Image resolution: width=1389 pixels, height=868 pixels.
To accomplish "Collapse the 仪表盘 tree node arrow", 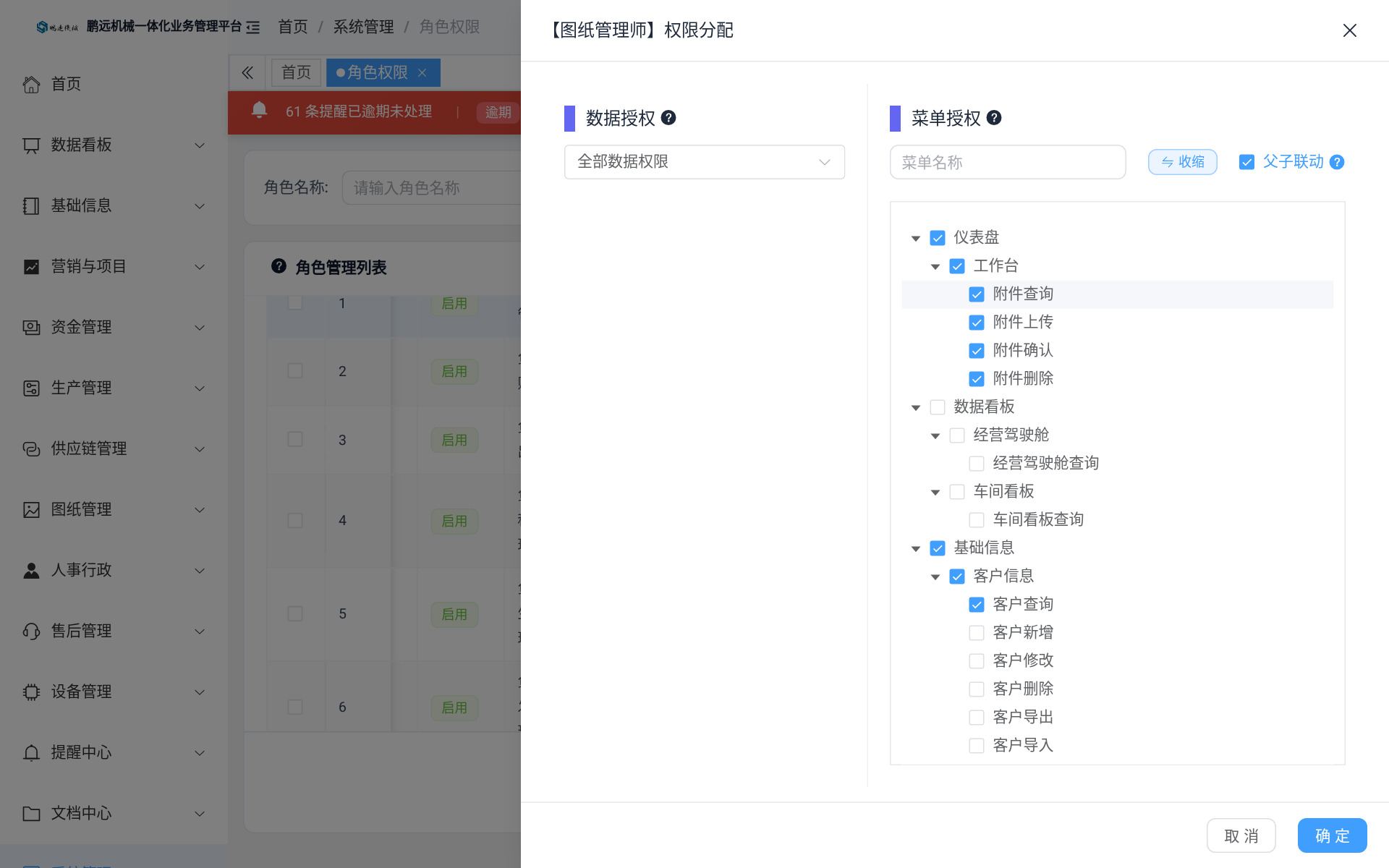I will [916, 238].
